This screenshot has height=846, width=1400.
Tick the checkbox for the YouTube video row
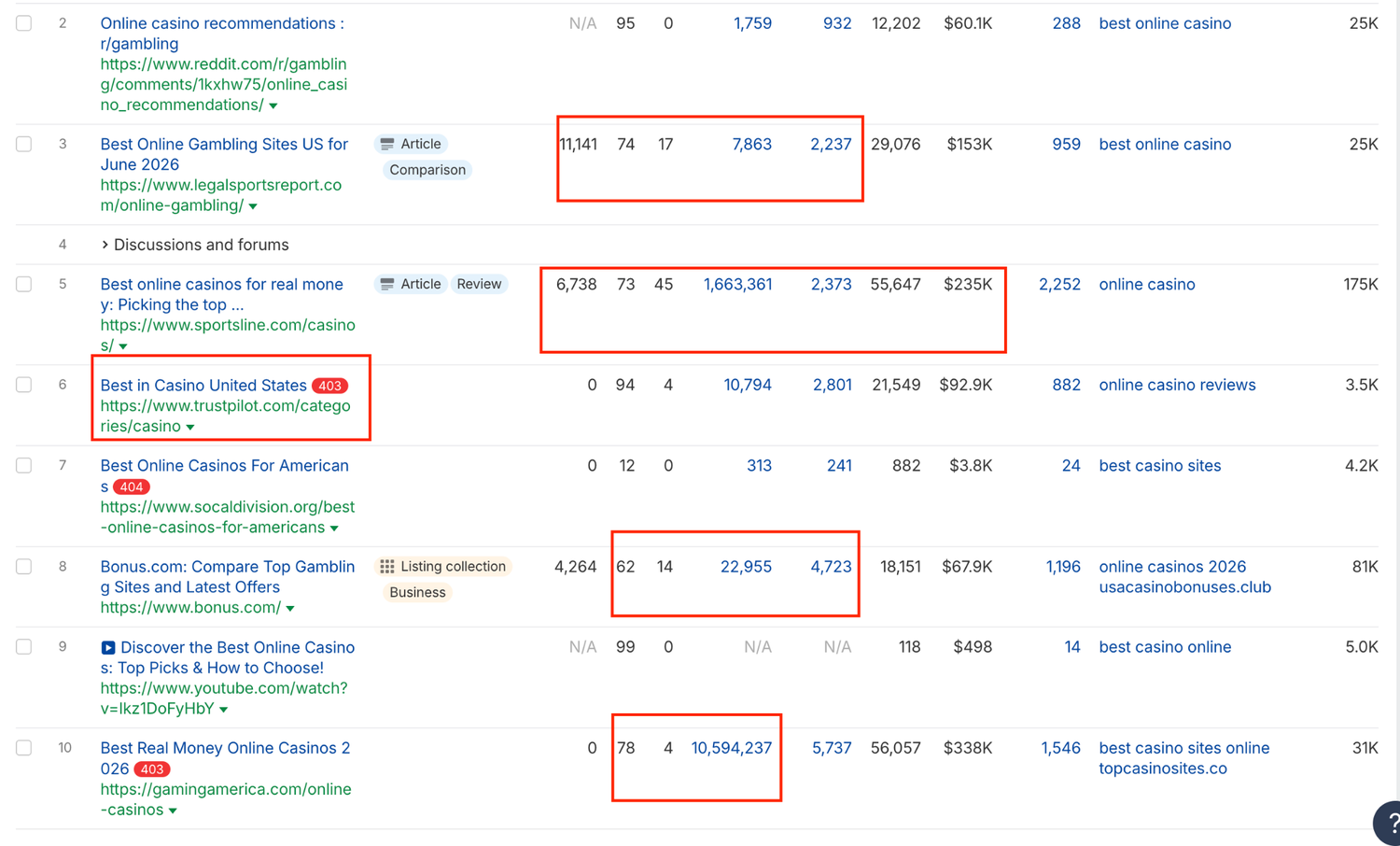[24, 646]
